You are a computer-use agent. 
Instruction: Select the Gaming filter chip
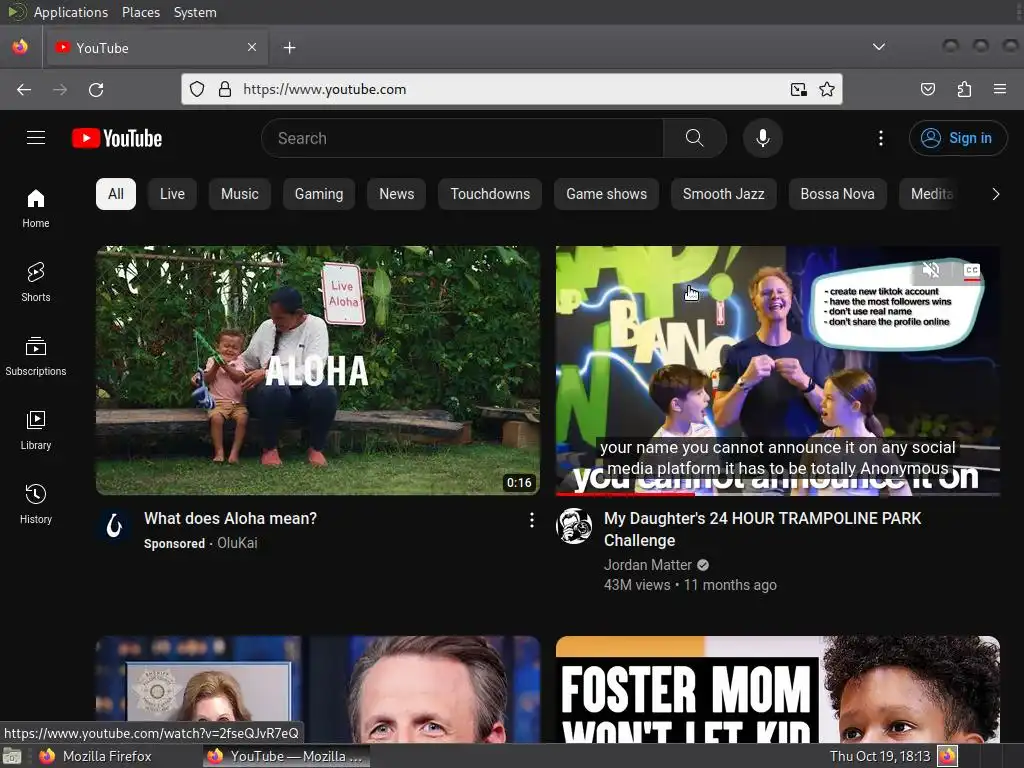[x=319, y=194]
